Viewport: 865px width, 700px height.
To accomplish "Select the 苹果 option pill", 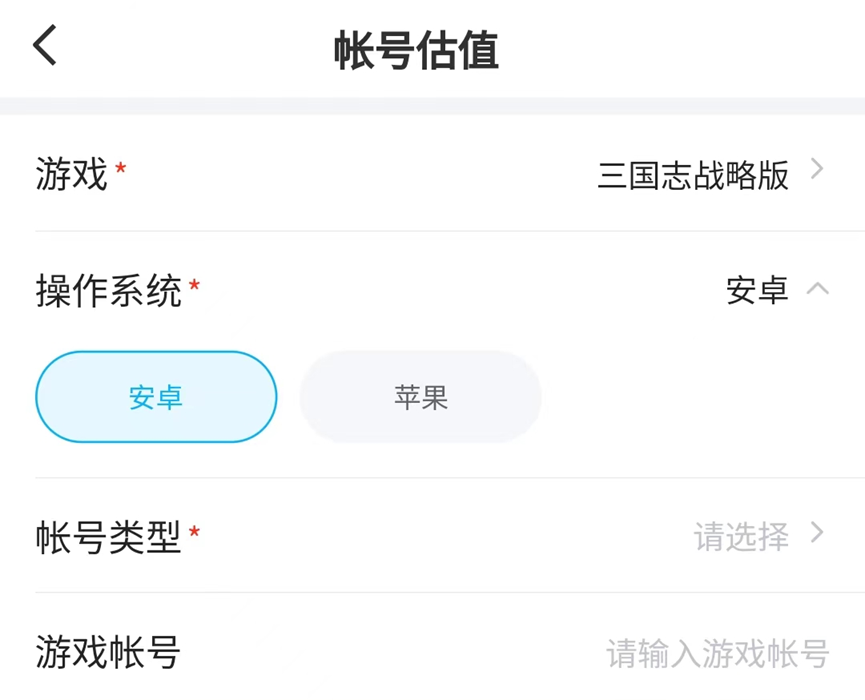I will tap(420, 397).
